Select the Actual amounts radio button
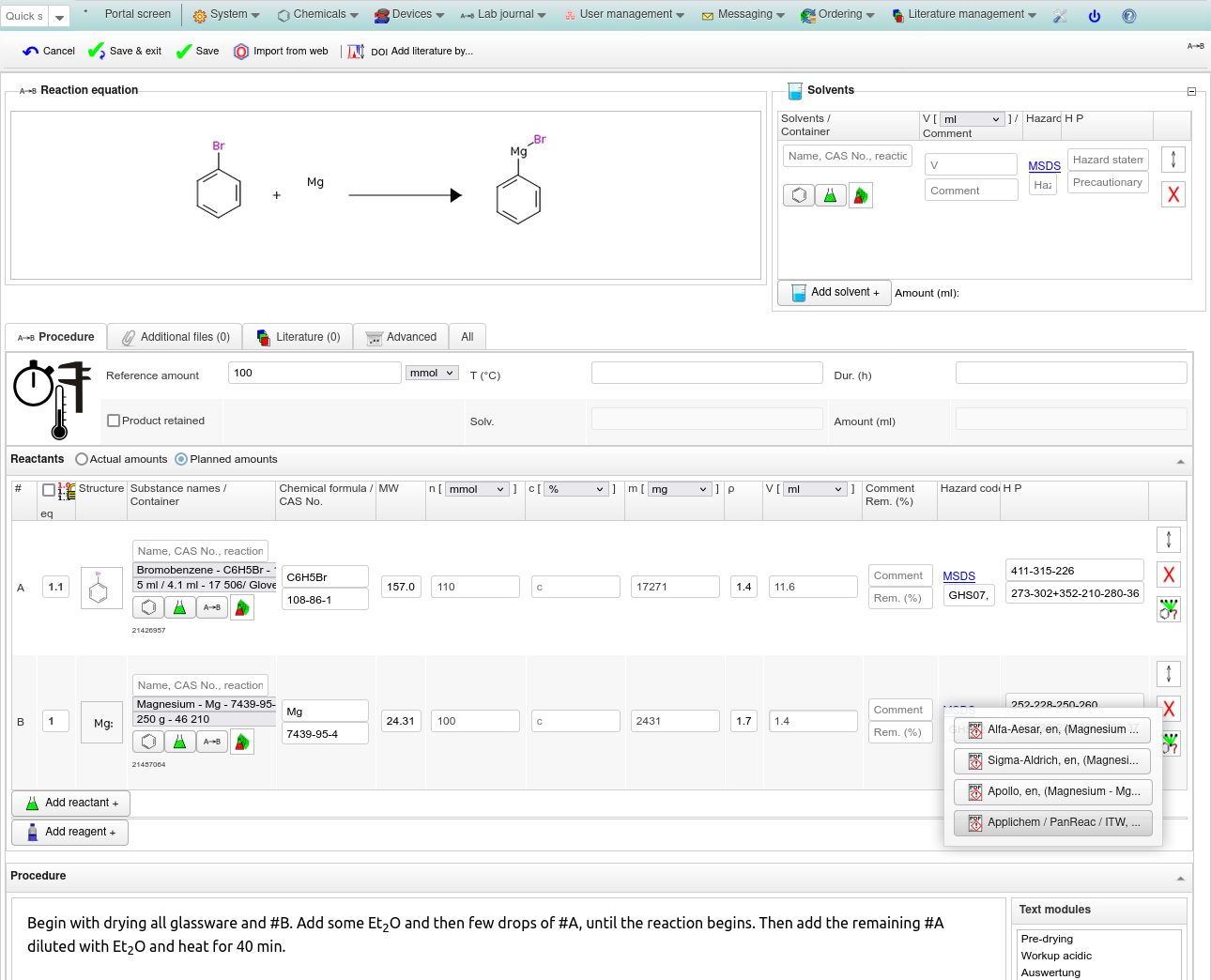 click(x=82, y=459)
